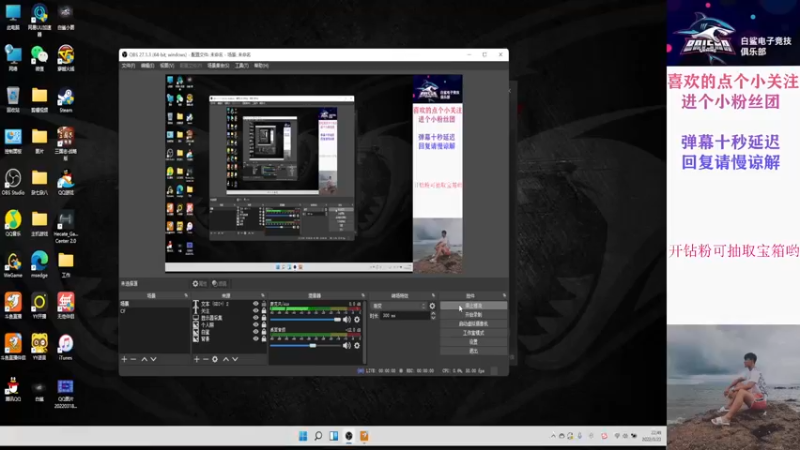Image resolution: width=800 pixels, height=450 pixels.
Task: Toggle visibility of 白鲨 source
Action: (x=256, y=332)
